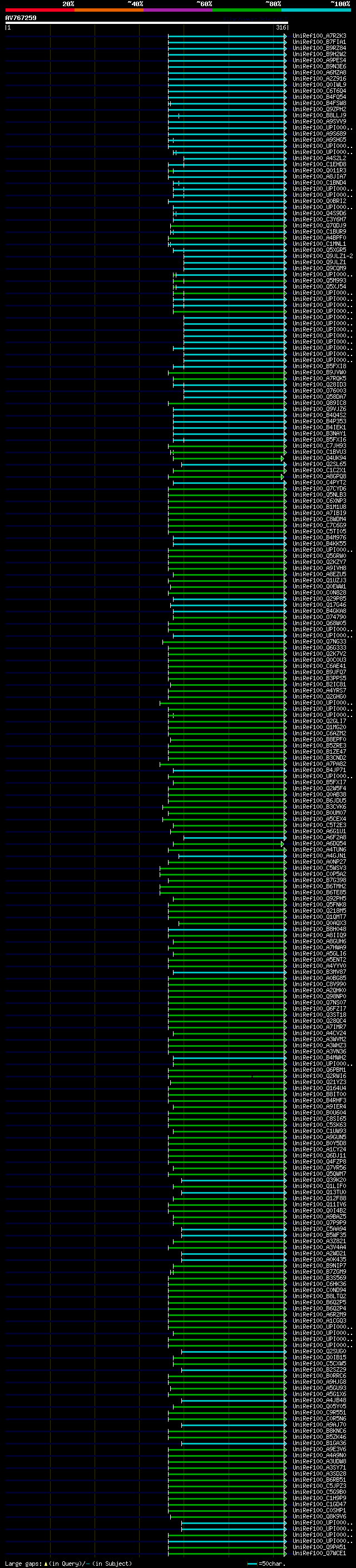Click the UniRef100_A4GJN1 label
This screenshot has width=356, height=1568.
pyautogui.click(x=319, y=856)
